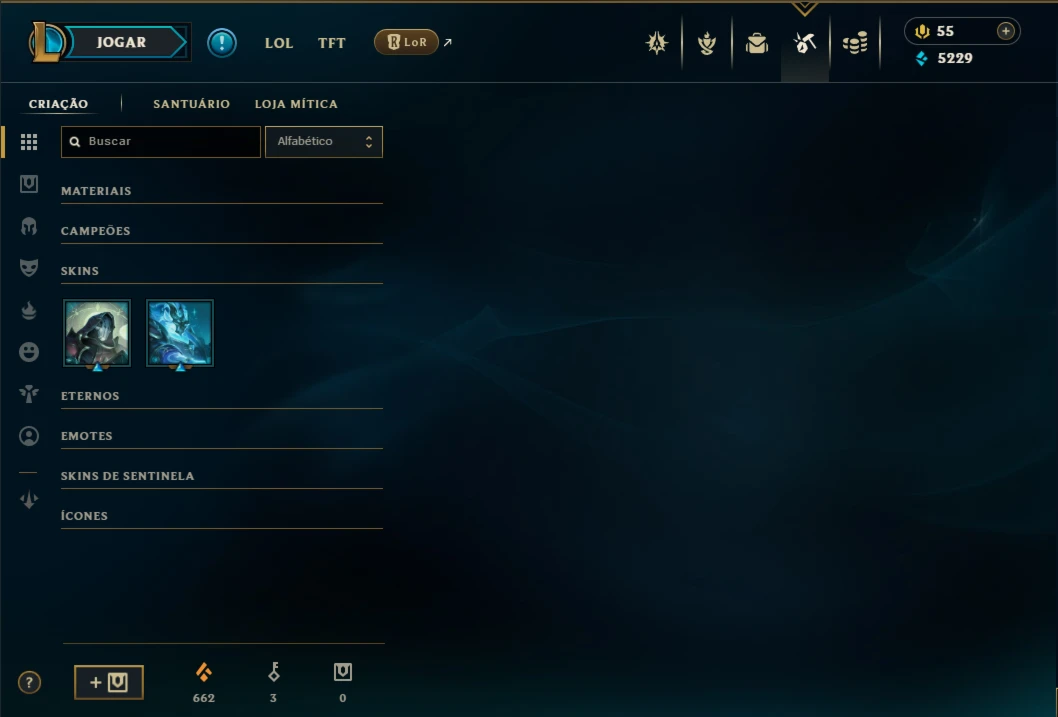Filter loot by emotes smiley icon
Screen dimensions: 1058x717
coord(29,351)
